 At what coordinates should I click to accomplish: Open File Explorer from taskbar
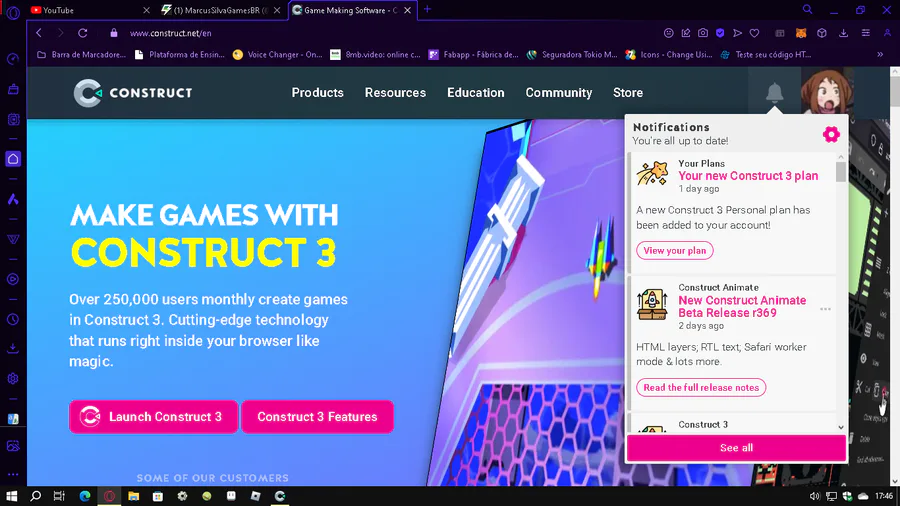133,496
